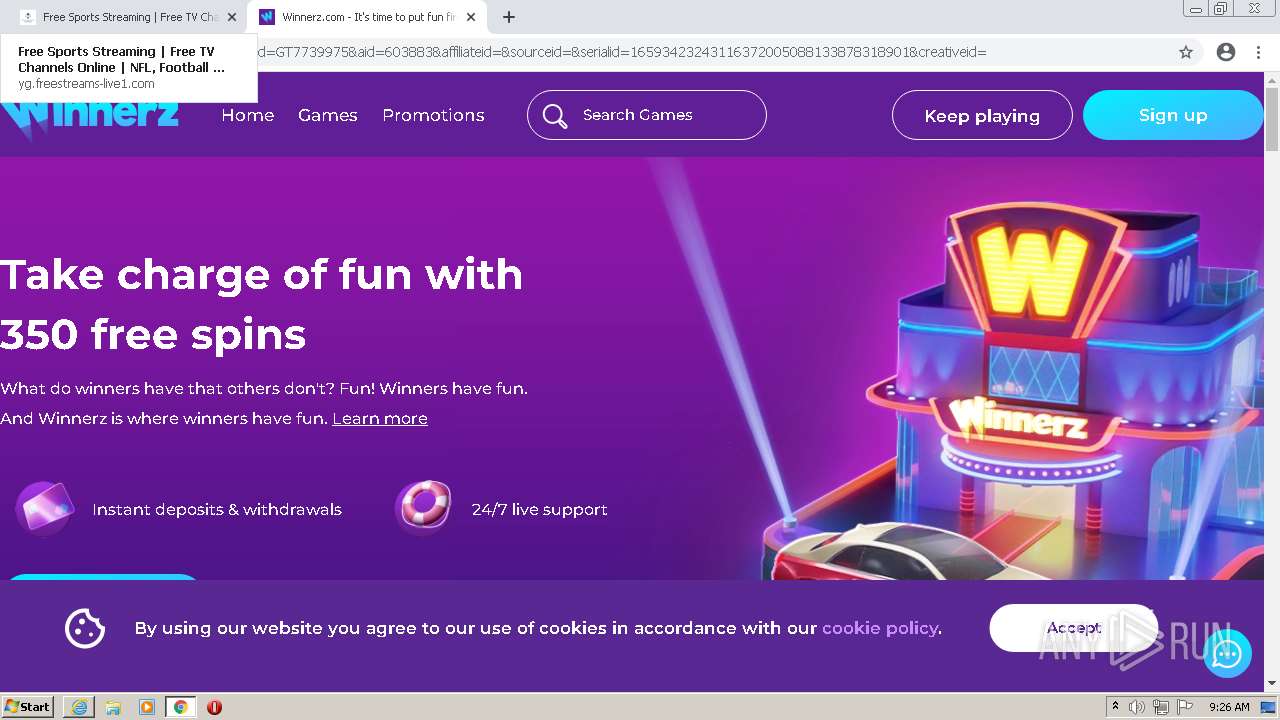Click 24/7 live support text
The image size is (1280, 720).
pyautogui.click(x=539, y=509)
